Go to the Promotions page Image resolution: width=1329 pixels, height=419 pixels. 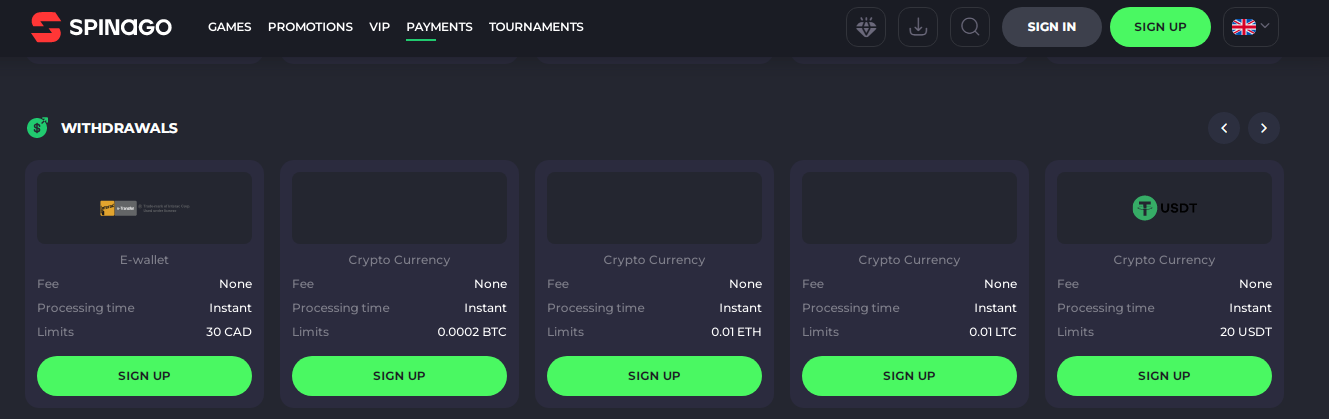tap(310, 27)
